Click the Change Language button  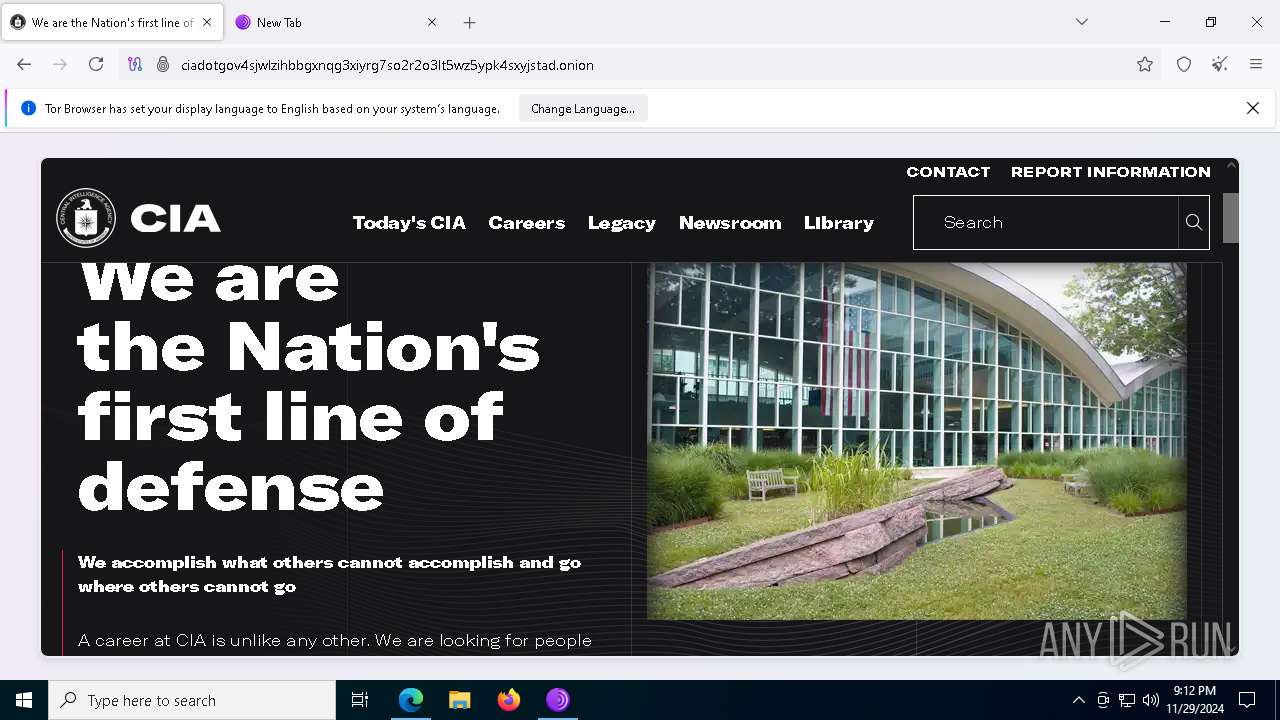[583, 109]
